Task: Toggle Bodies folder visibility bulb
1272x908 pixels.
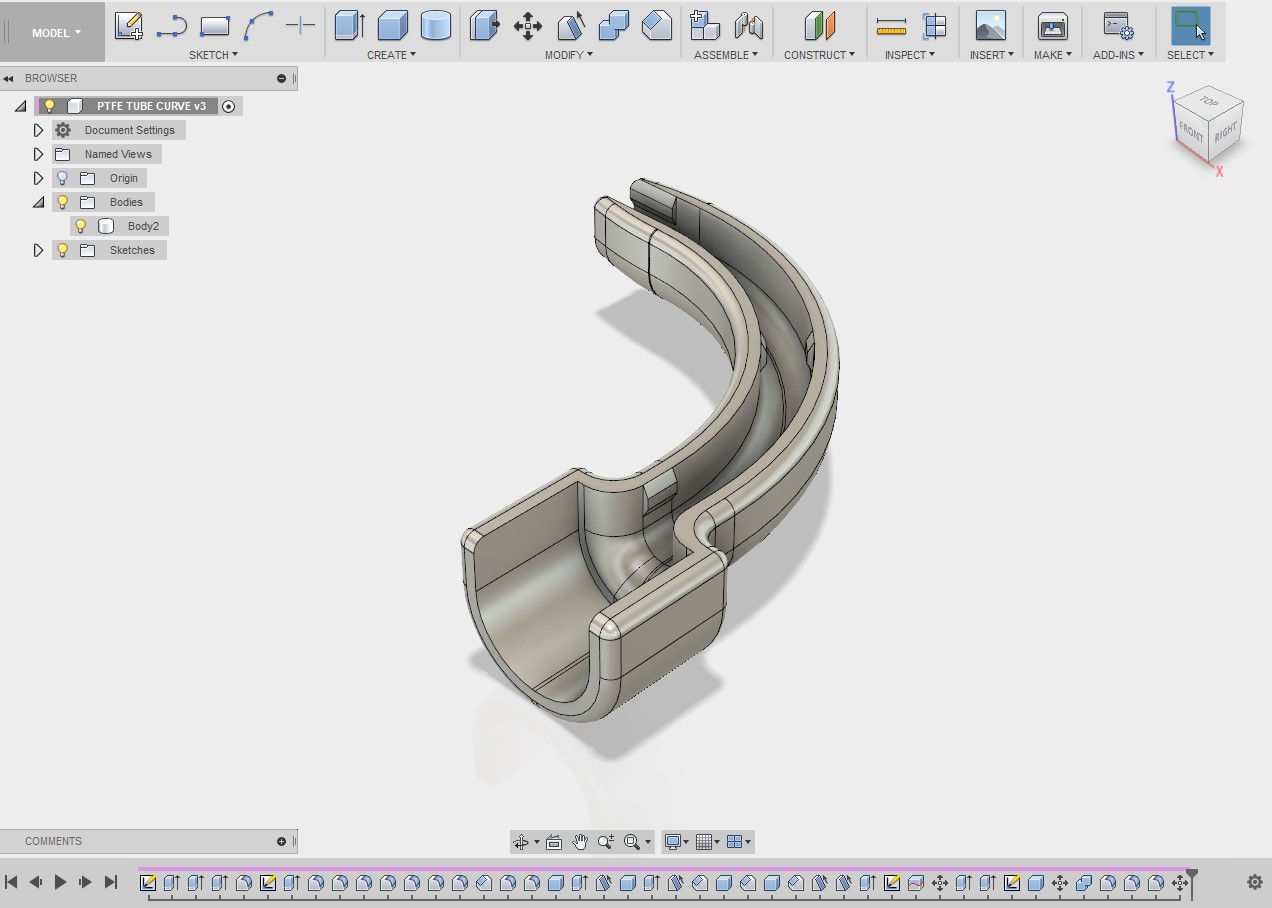Action: pyautogui.click(x=62, y=202)
